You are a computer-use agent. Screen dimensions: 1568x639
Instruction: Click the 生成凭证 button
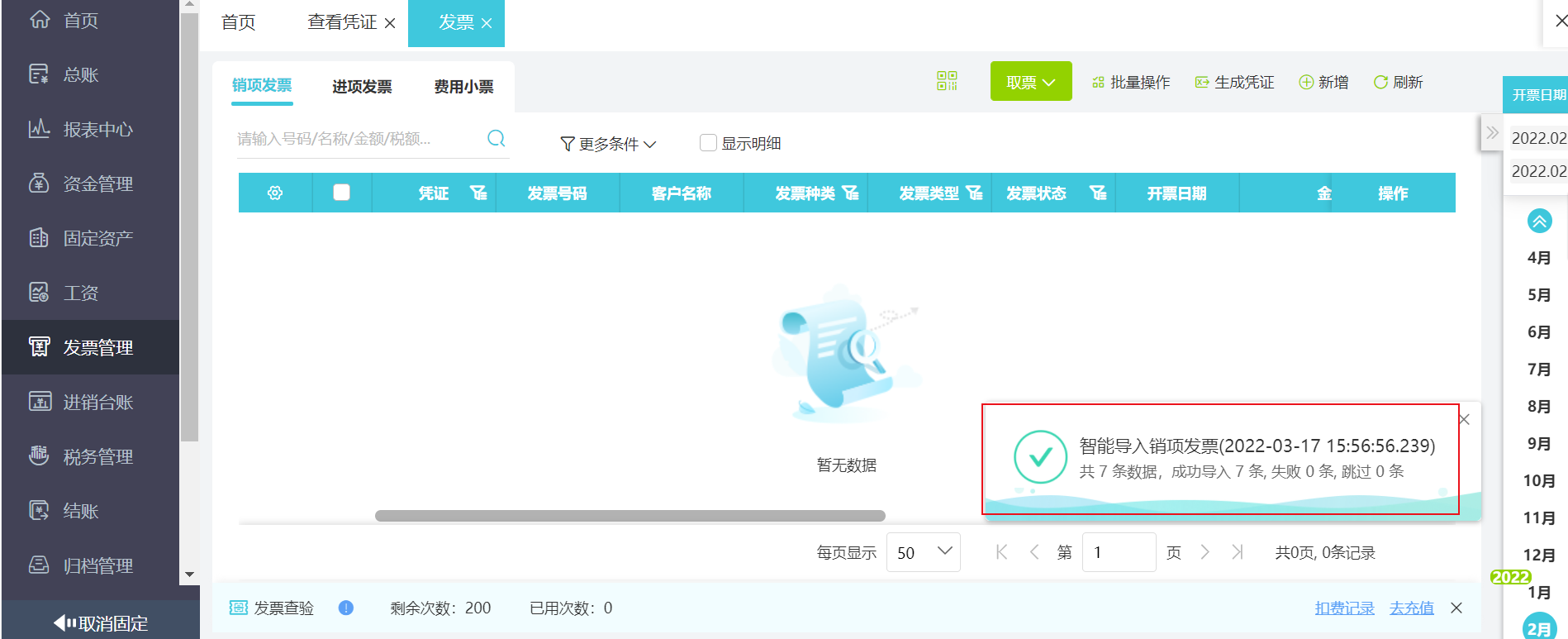click(1235, 82)
